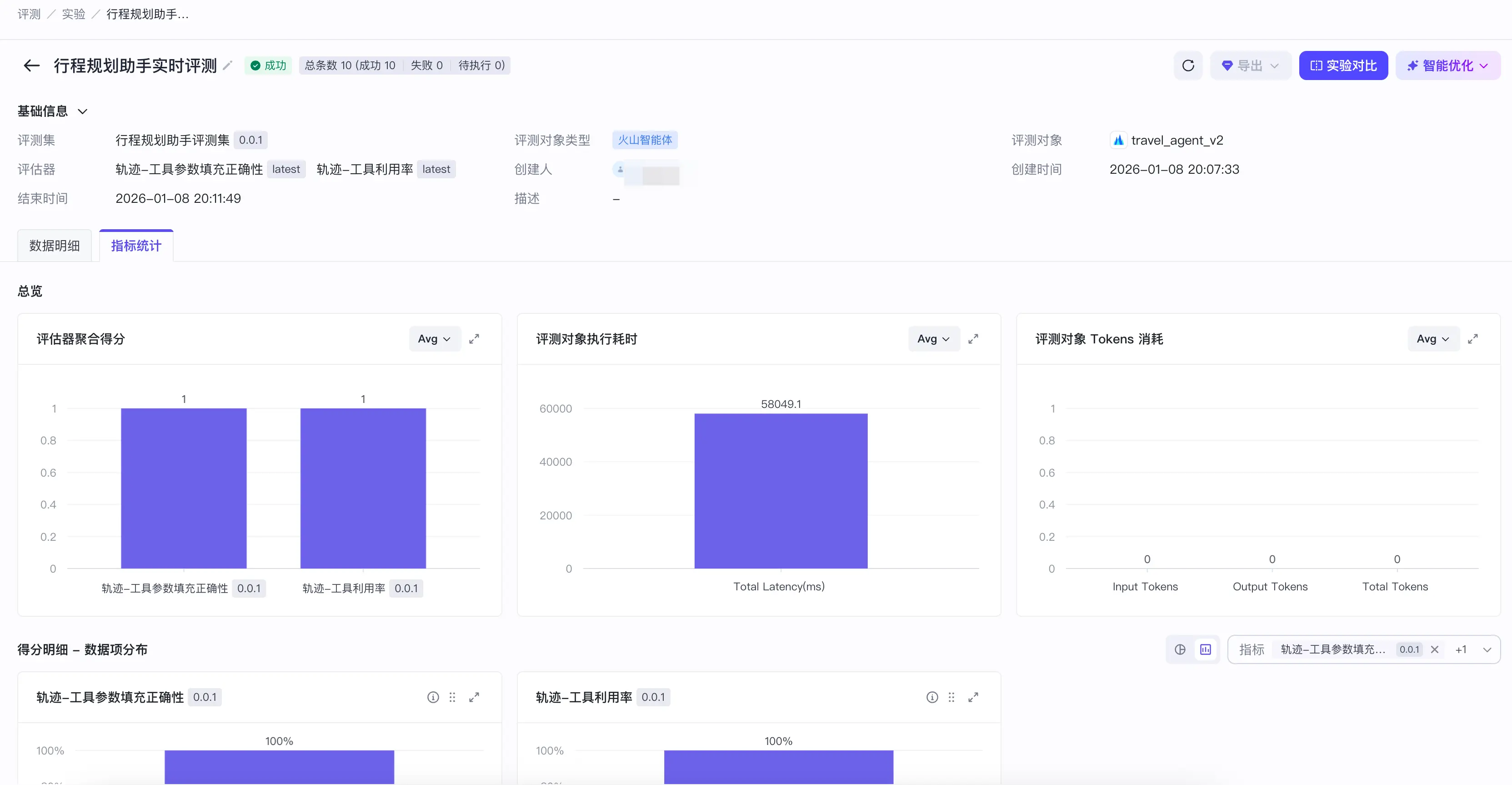The image size is (1512, 785).
Task: Click the 0.0.1 dataset version tag
Action: tap(250, 140)
